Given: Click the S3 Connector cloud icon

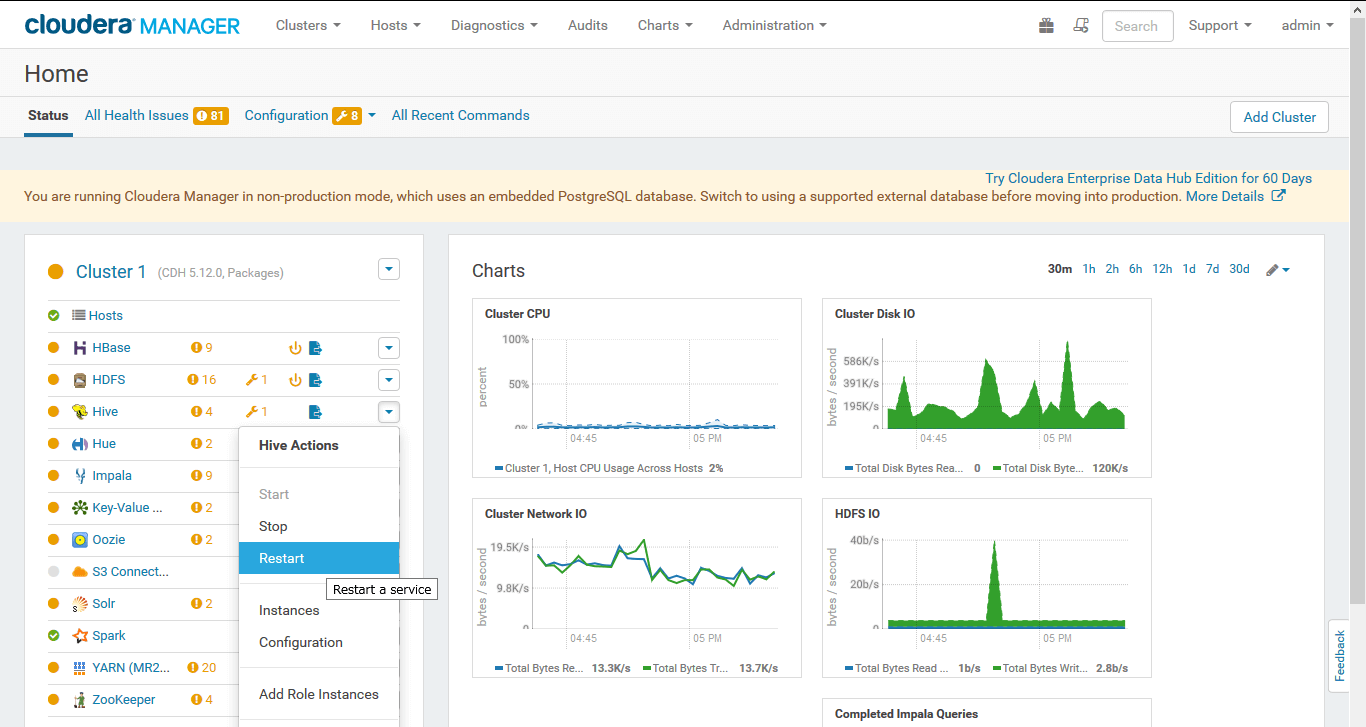Looking at the screenshot, I should [x=80, y=572].
